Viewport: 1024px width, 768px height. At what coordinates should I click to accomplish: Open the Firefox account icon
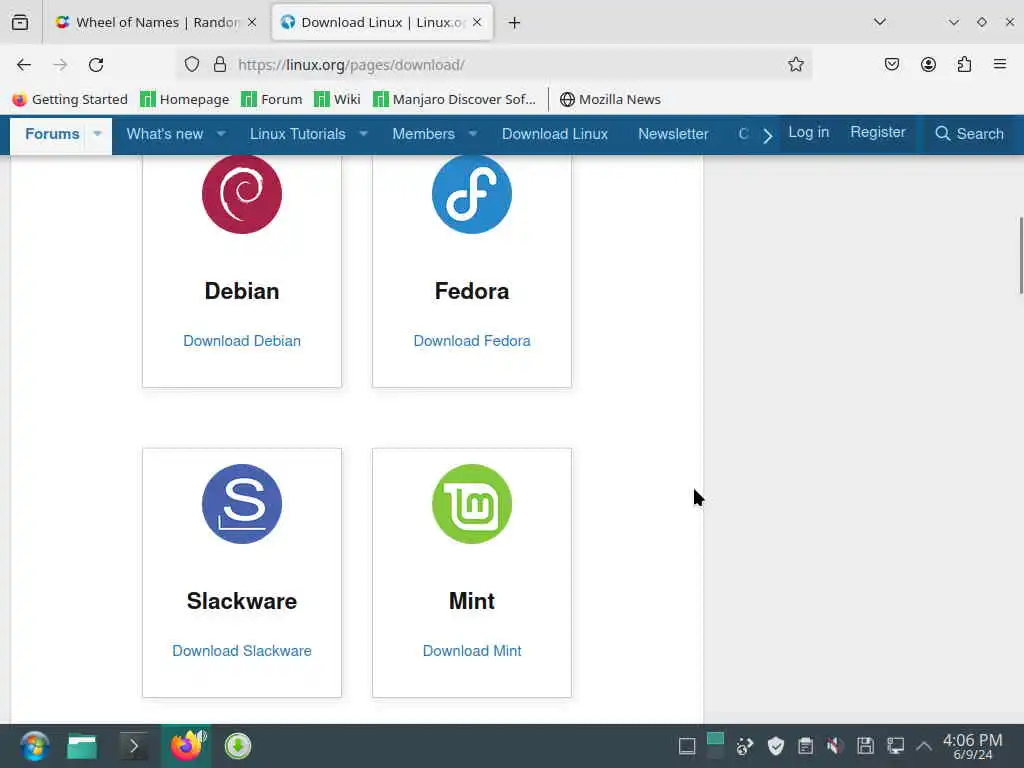tap(928, 64)
